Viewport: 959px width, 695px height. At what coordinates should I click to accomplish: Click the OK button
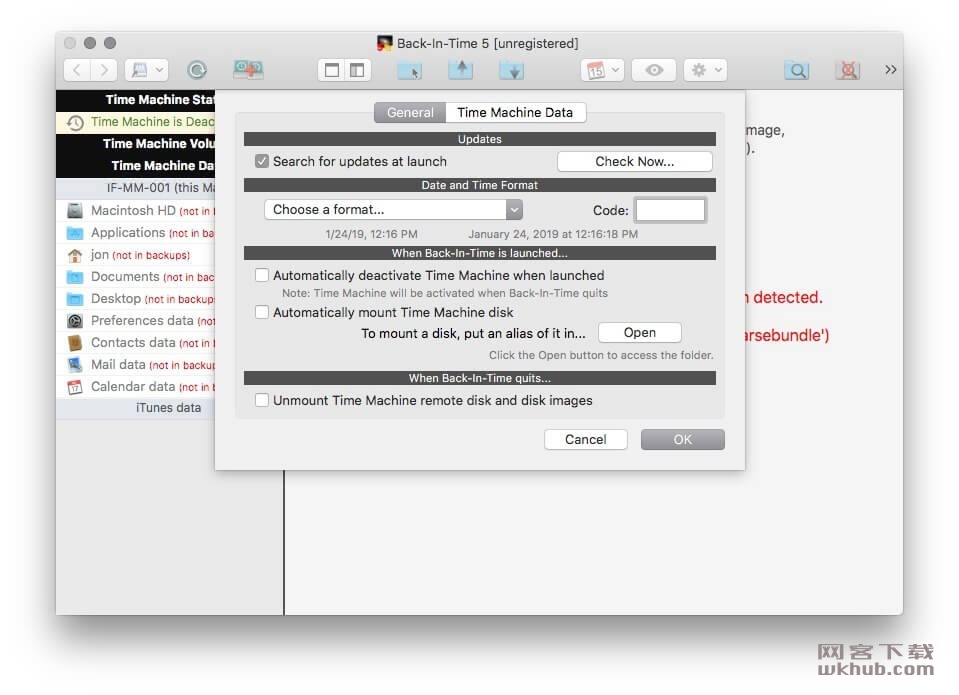[x=683, y=439]
